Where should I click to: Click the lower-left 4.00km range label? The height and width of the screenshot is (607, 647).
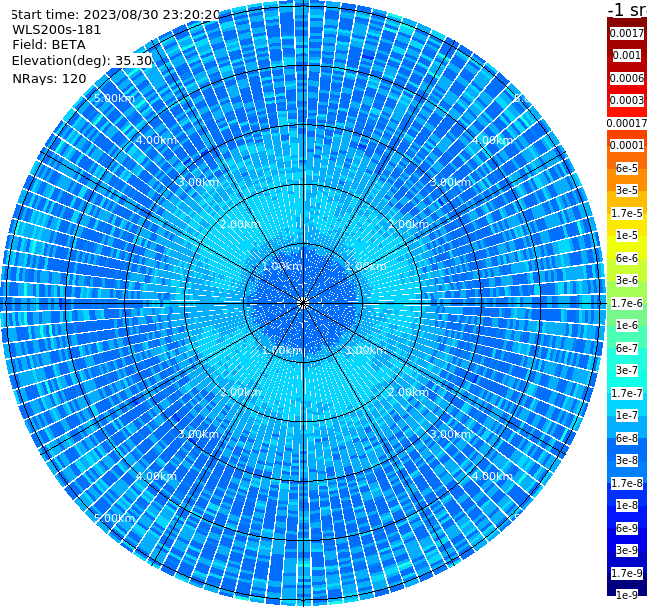coord(156,476)
